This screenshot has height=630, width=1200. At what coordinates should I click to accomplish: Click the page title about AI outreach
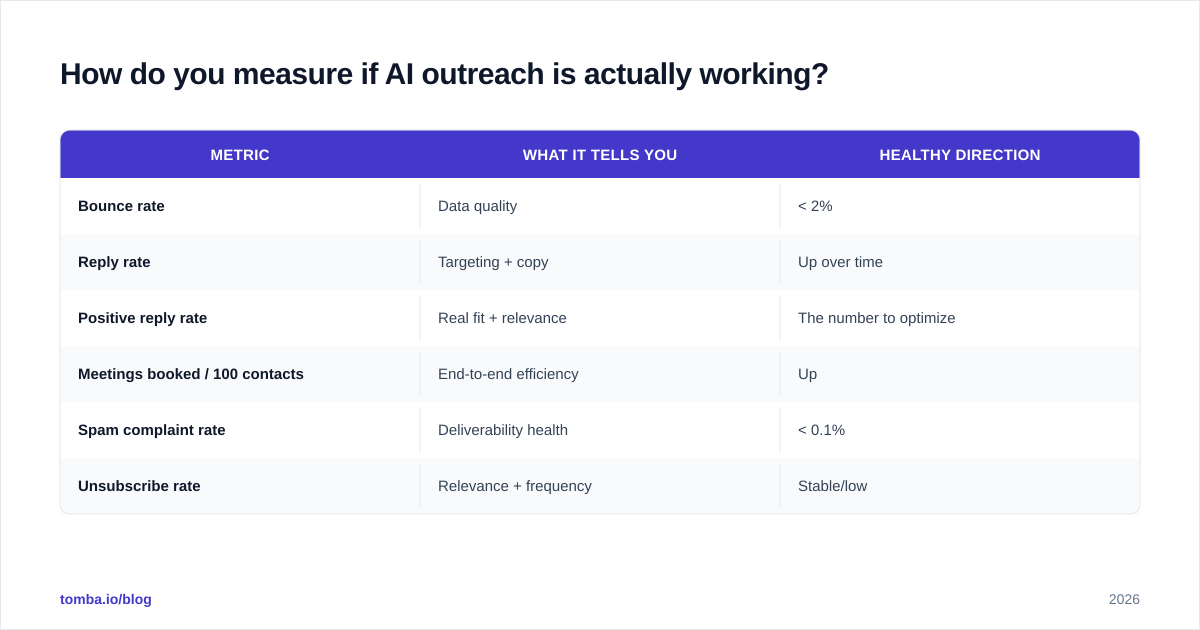click(x=444, y=74)
